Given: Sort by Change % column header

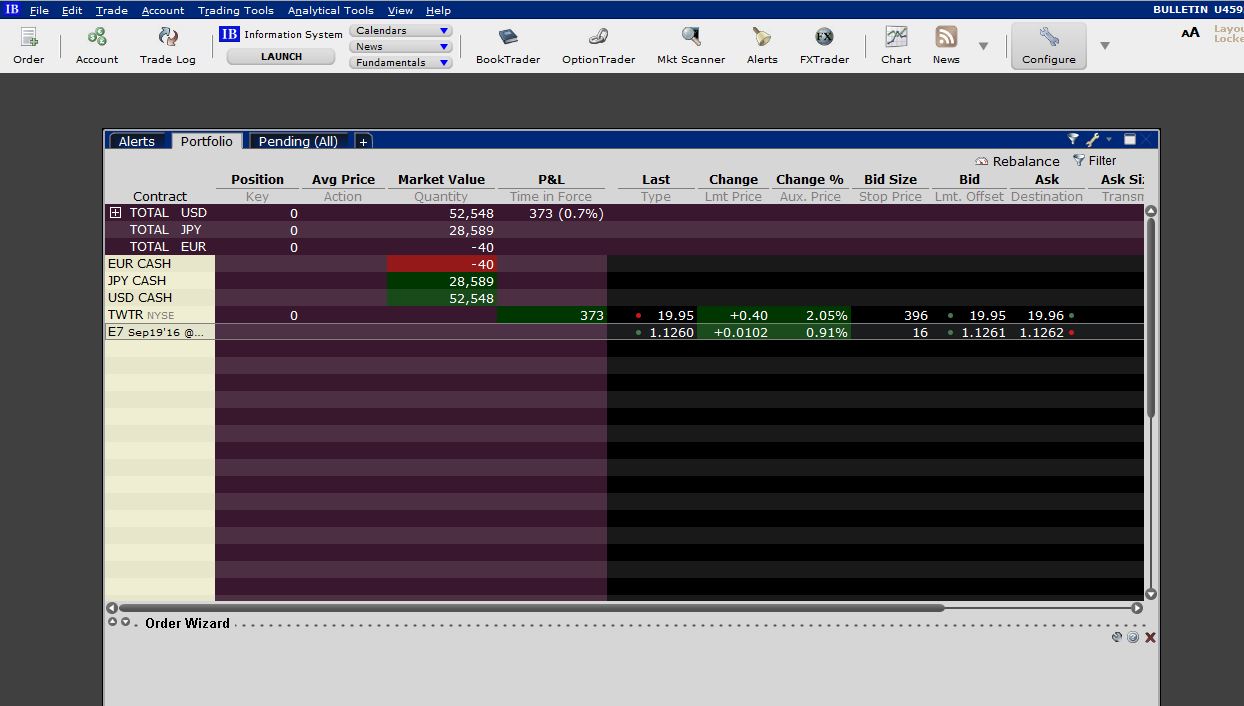Looking at the screenshot, I should (810, 180).
